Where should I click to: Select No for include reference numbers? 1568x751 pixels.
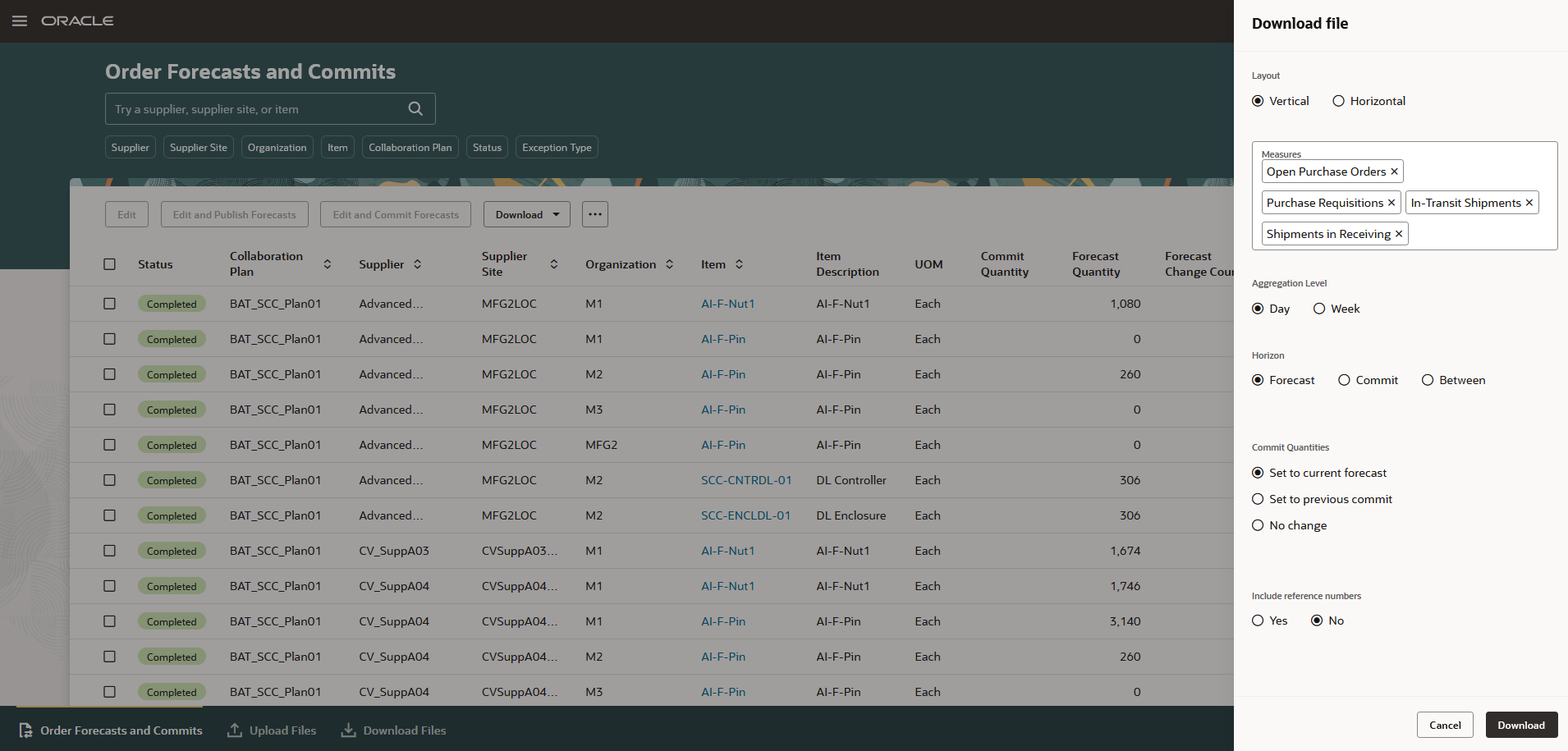pyautogui.click(x=1317, y=620)
